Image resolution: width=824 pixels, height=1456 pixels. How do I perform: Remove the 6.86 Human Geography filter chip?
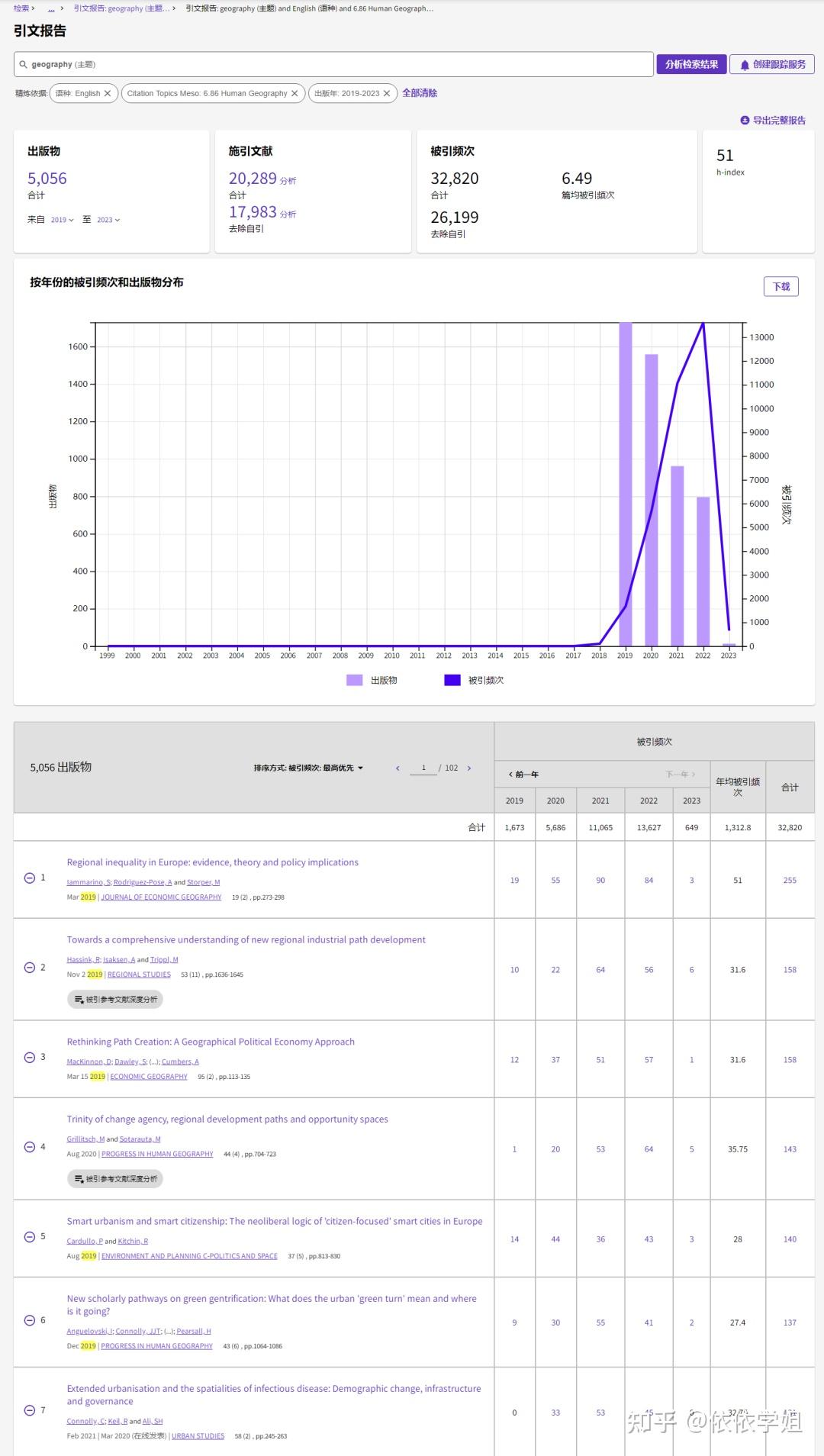click(295, 93)
